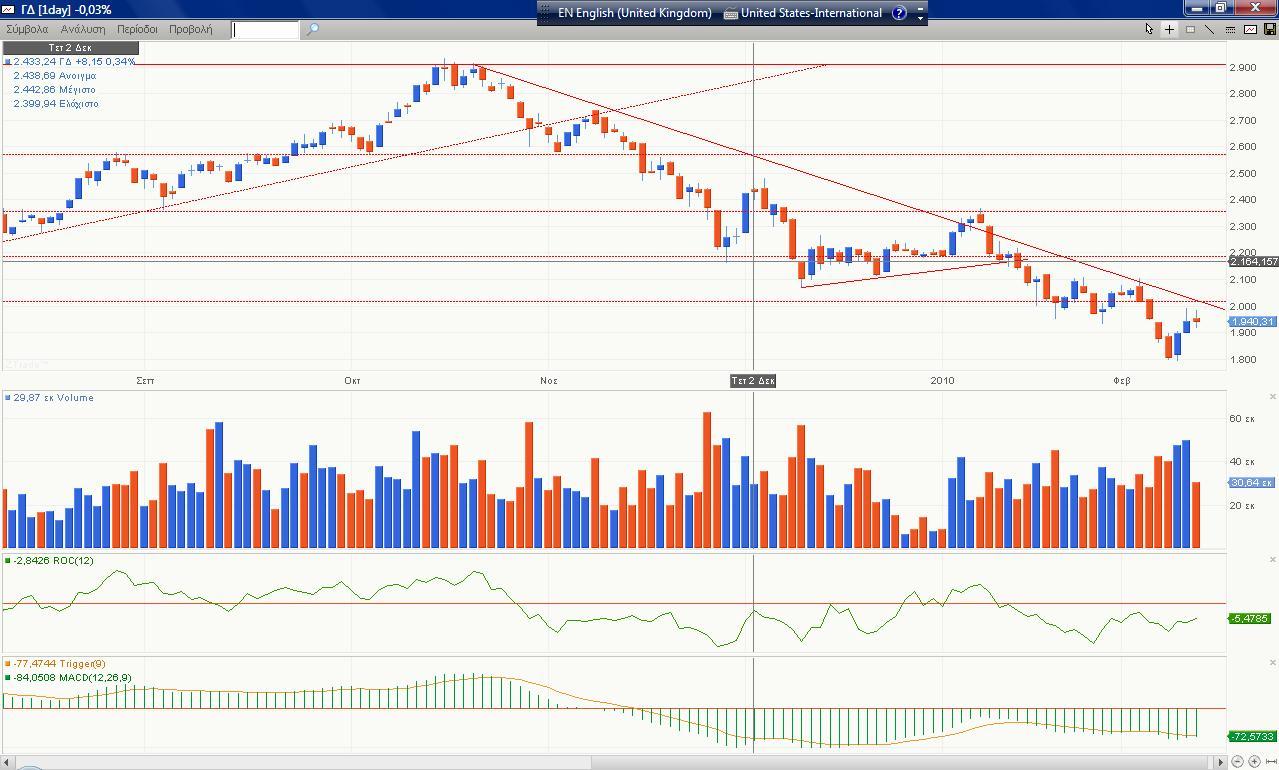Expand the Περίοδοι menu
This screenshot has width=1279, height=770.
pos(137,29)
